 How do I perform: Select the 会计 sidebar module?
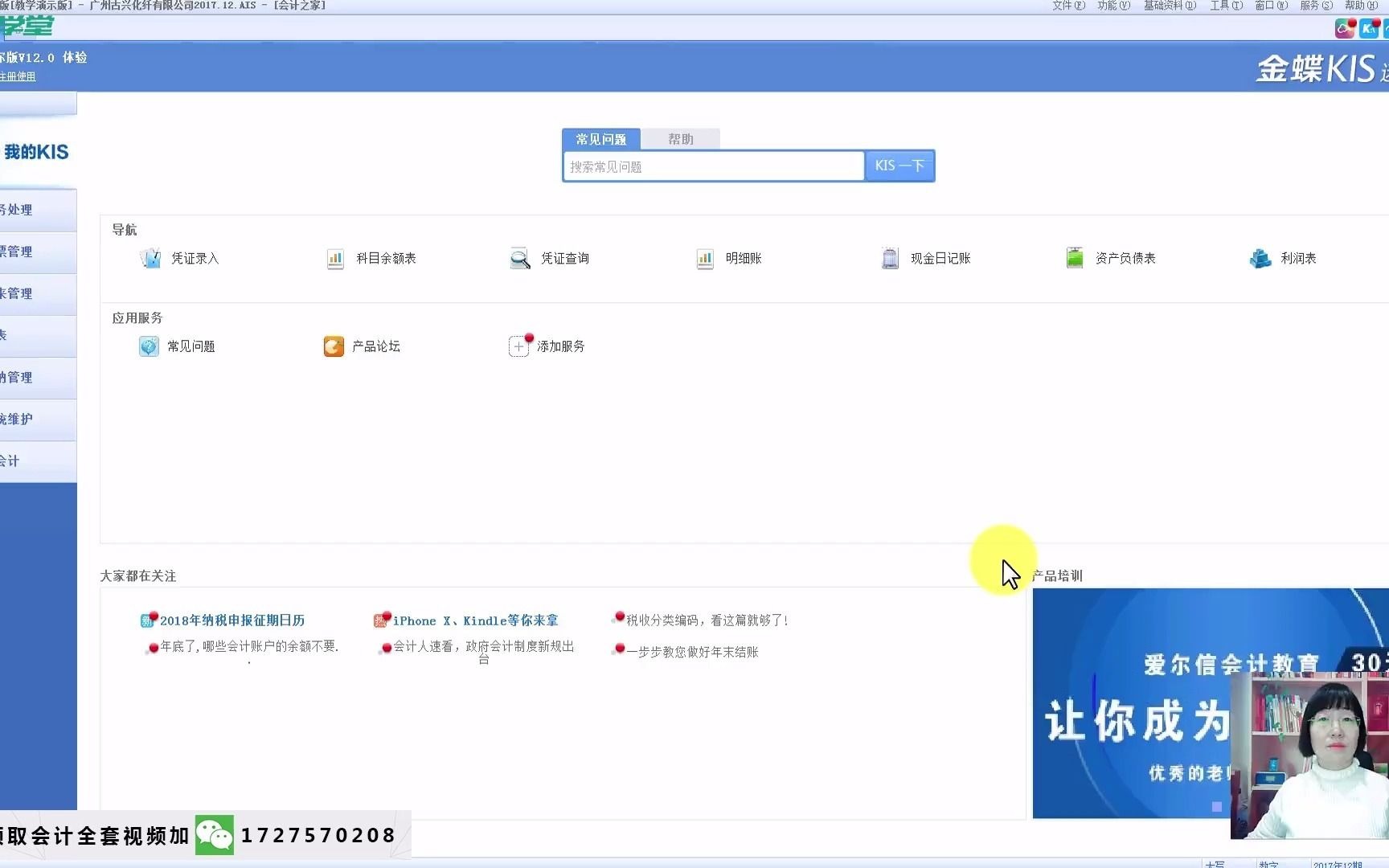38,461
